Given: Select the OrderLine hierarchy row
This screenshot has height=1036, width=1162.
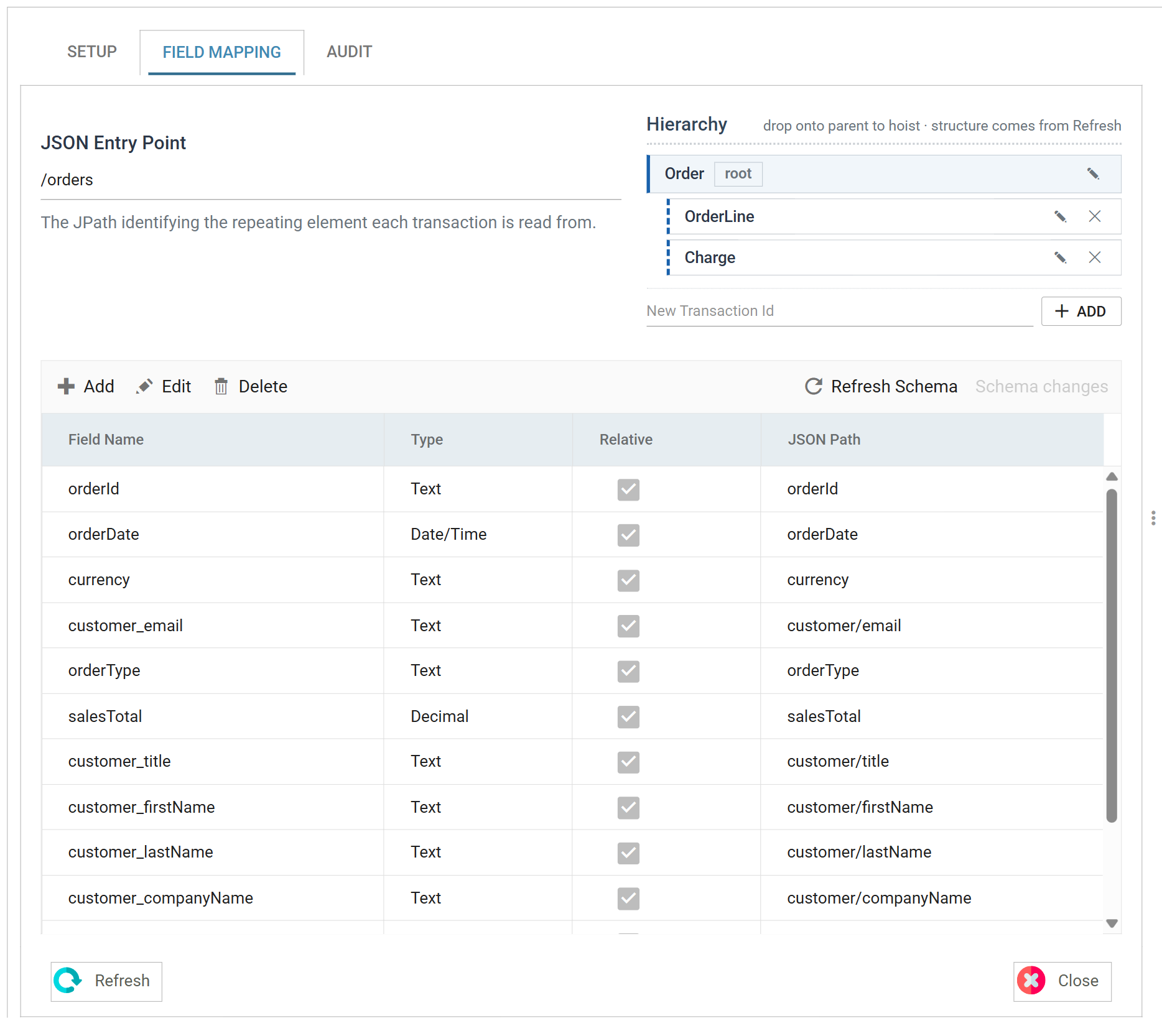Looking at the screenshot, I should (895, 216).
